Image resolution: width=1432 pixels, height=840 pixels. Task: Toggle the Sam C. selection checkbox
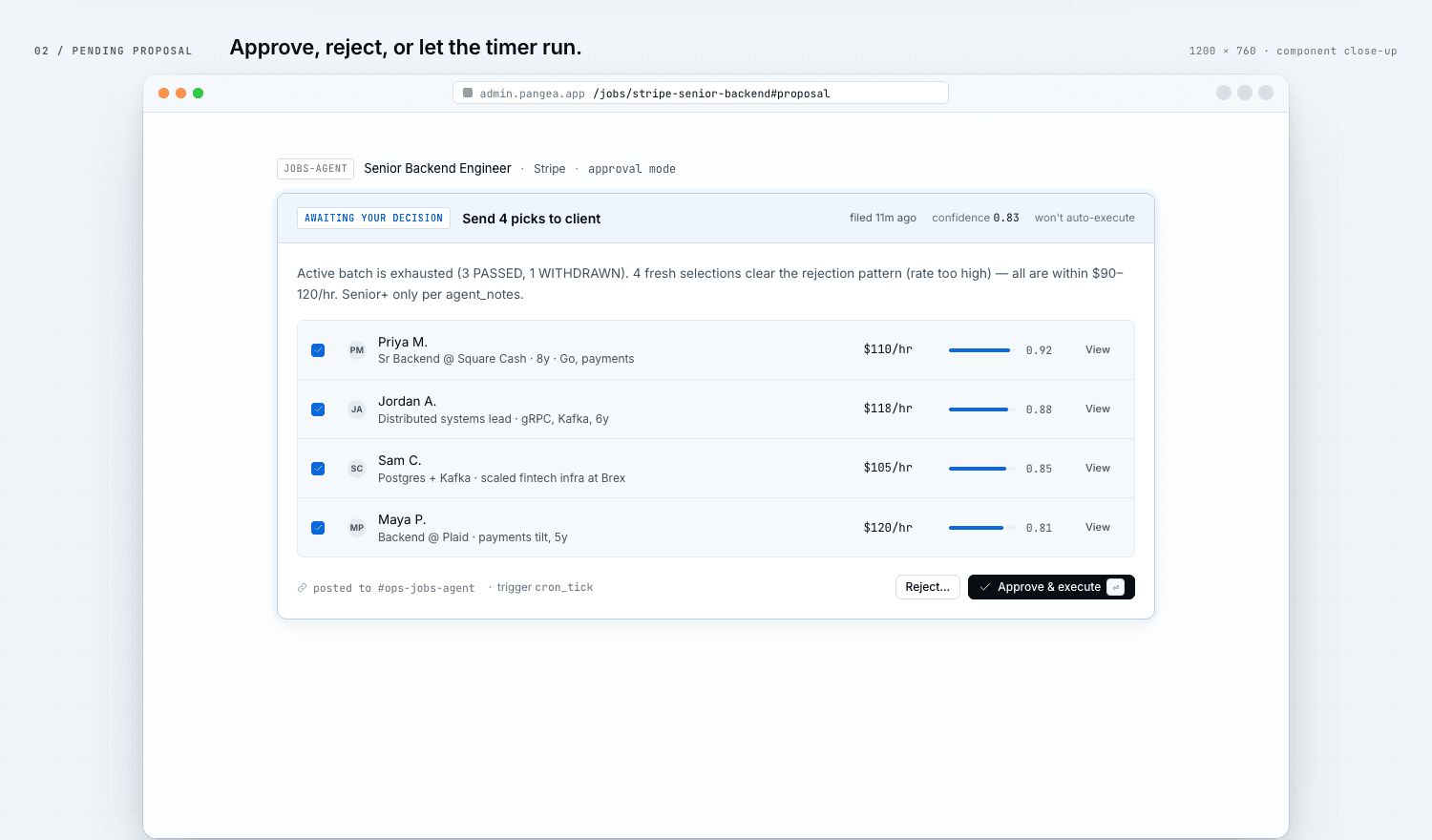pyautogui.click(x=318, y=469)
